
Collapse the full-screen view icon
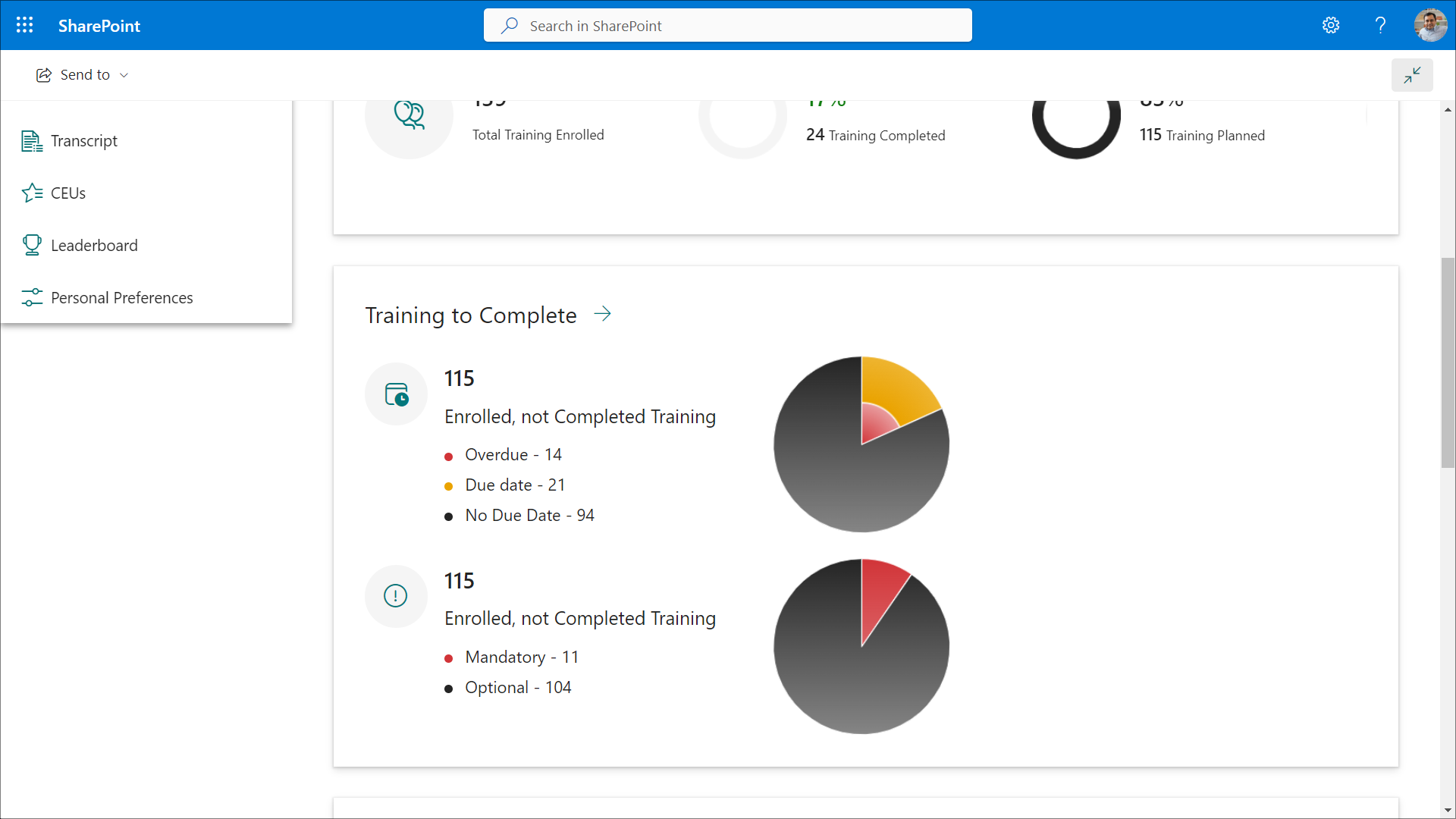1412,75
